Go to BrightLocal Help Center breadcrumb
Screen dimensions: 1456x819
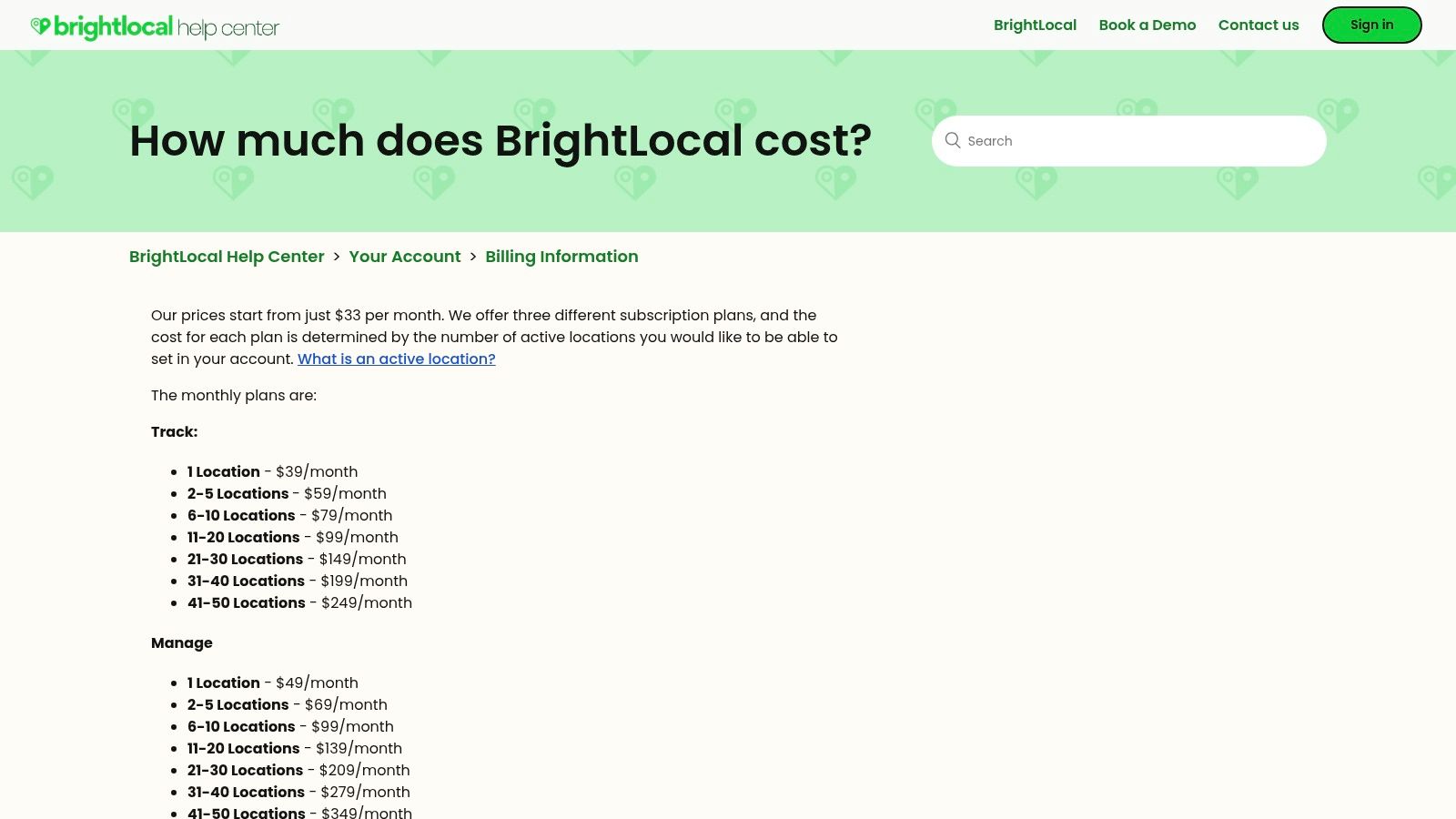coord(227,257)
